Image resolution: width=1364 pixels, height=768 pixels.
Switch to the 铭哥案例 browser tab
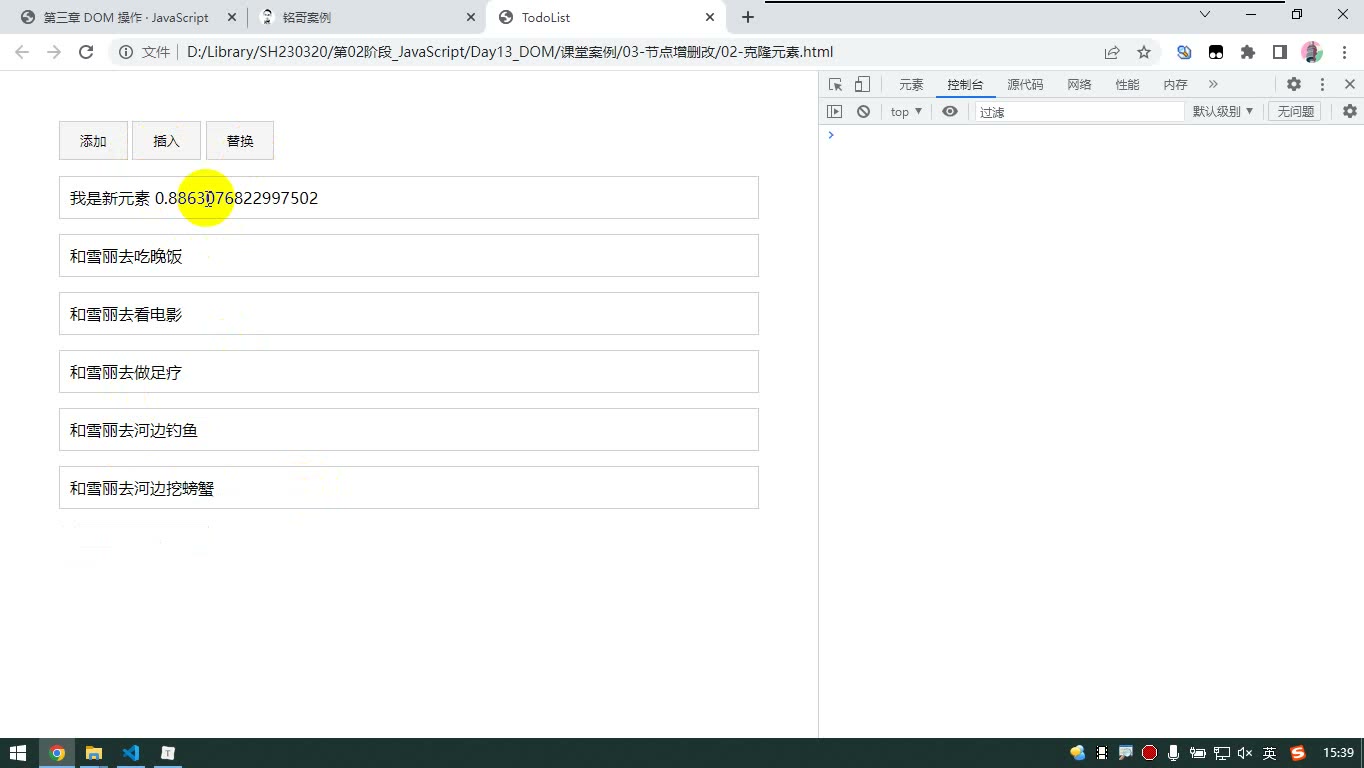pos(366,17)
